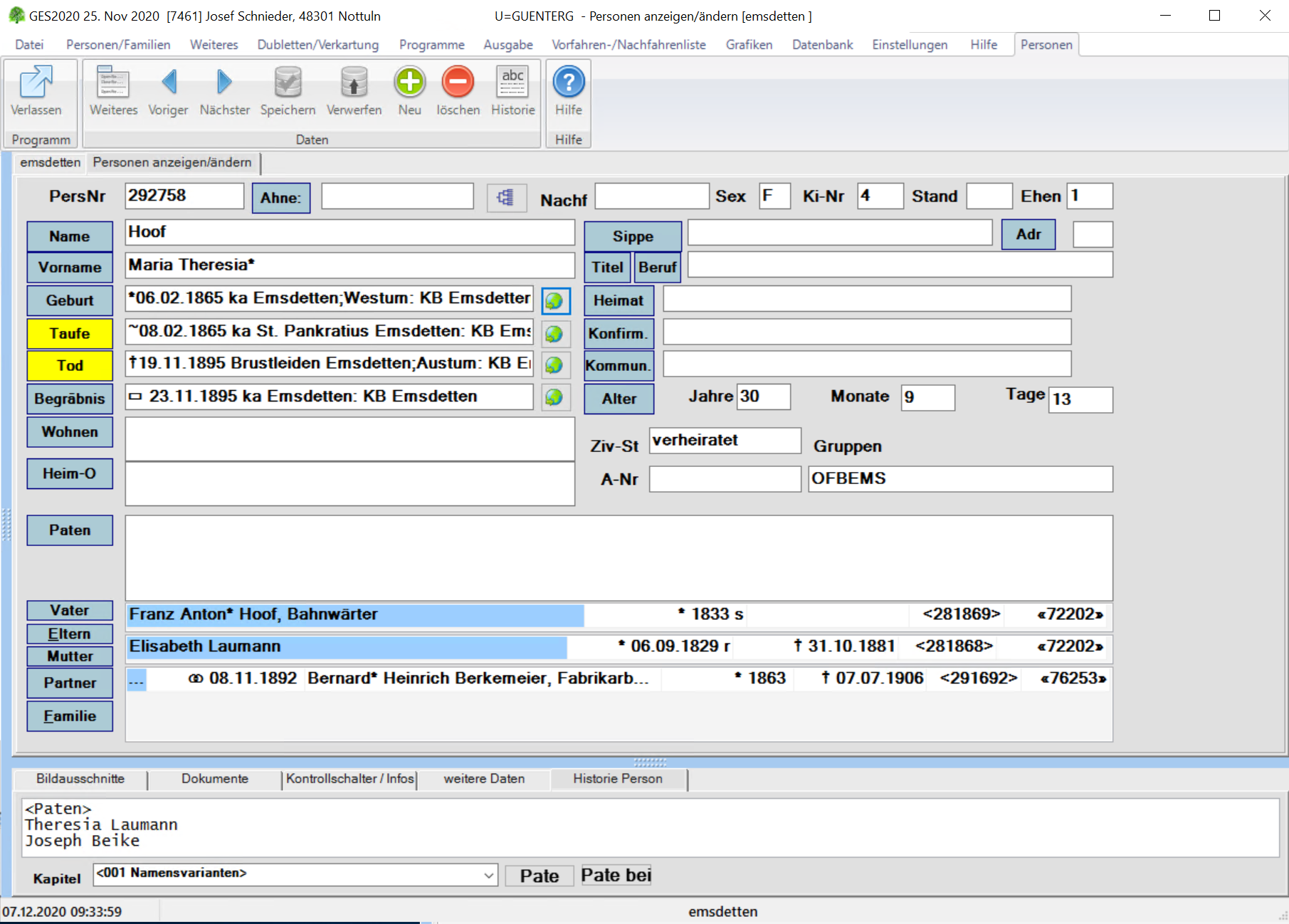This screenshot has width=1289, height=924.
Task: Switch to the Bildausschnitte tab
Action: pos(80,779)
